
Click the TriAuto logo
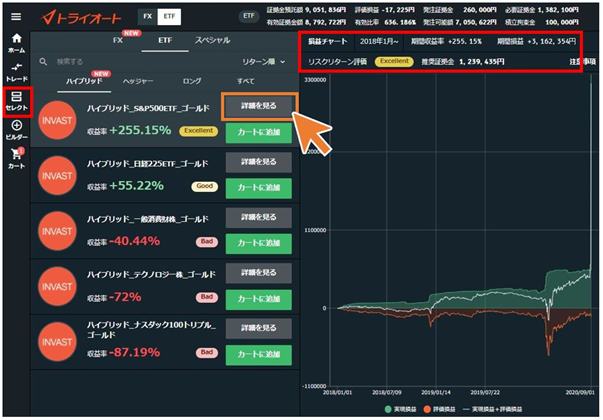coord(81,17)
